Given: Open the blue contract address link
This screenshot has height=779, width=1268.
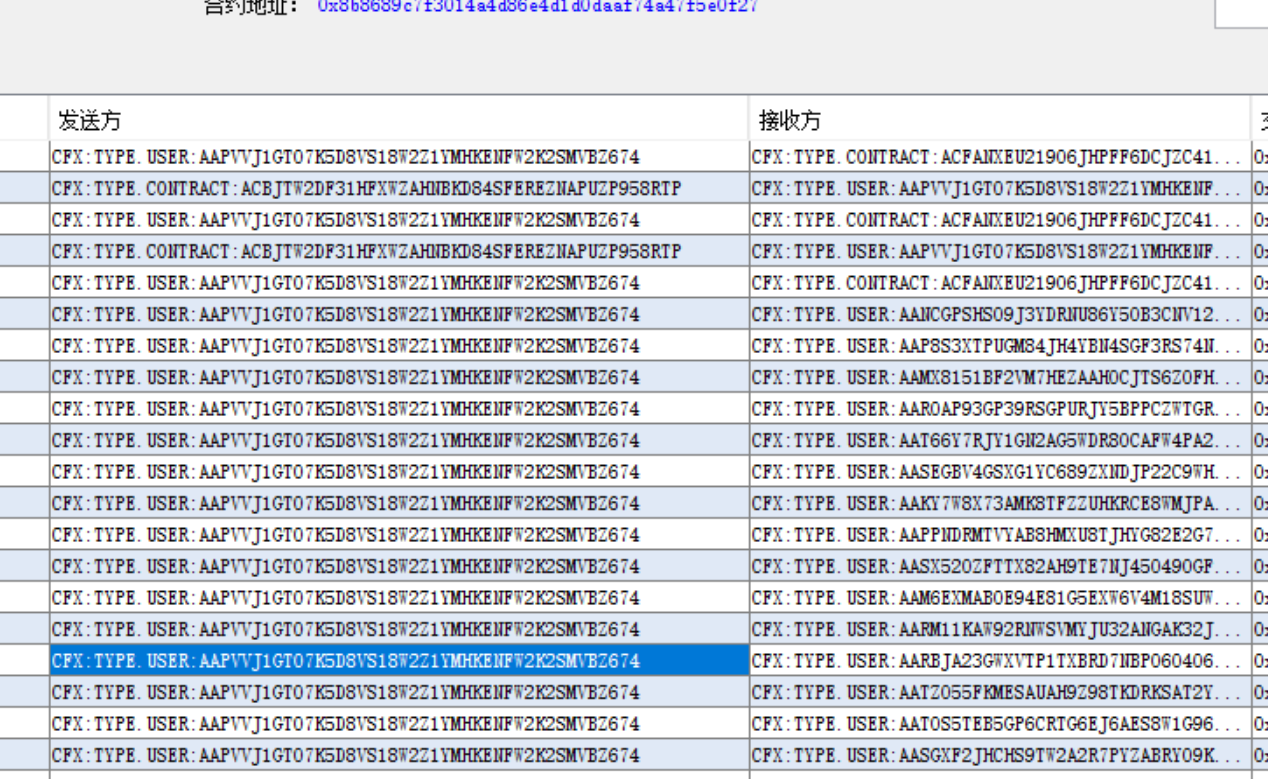Looking at the screenshot, I should click(537, 6).
